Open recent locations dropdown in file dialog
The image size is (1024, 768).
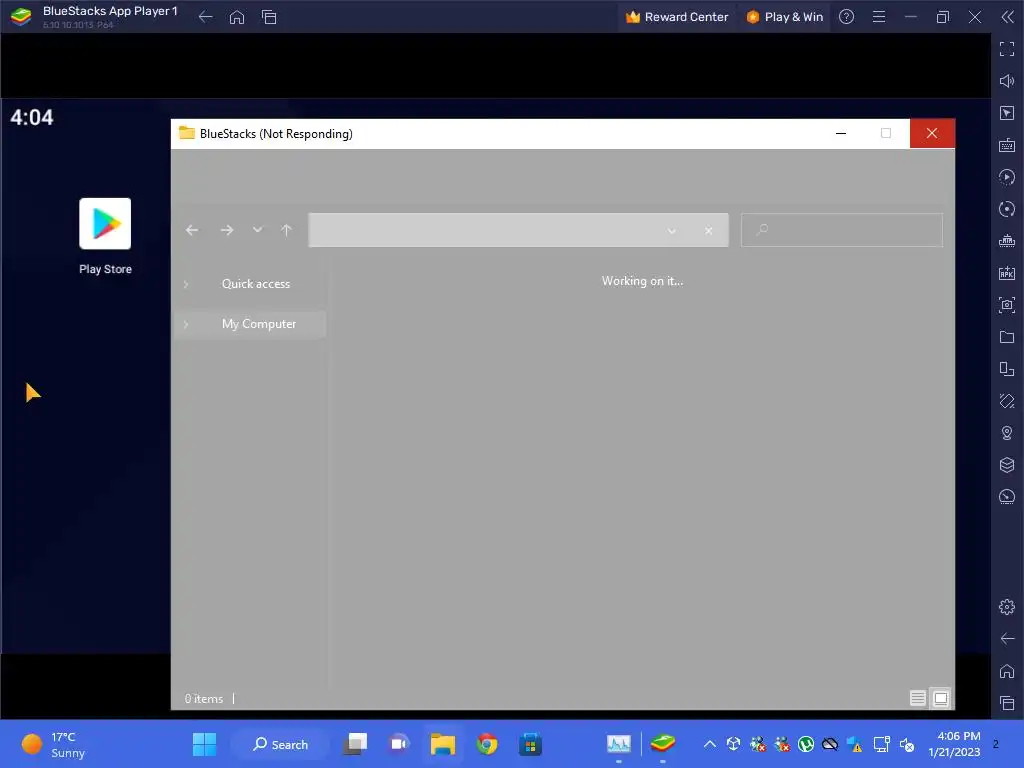point(257,230)
